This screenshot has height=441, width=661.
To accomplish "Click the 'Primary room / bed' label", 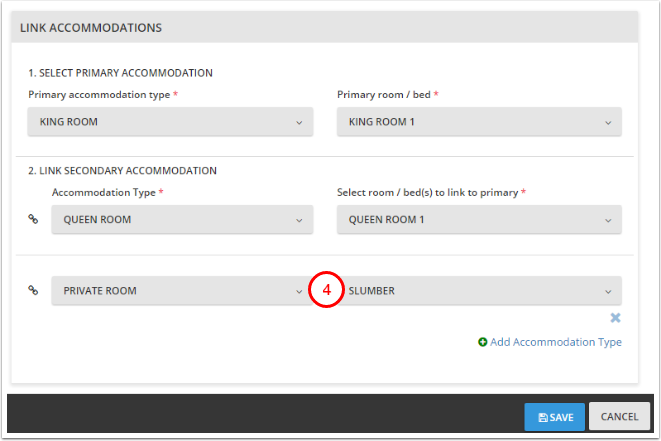I will click(384, 95).
